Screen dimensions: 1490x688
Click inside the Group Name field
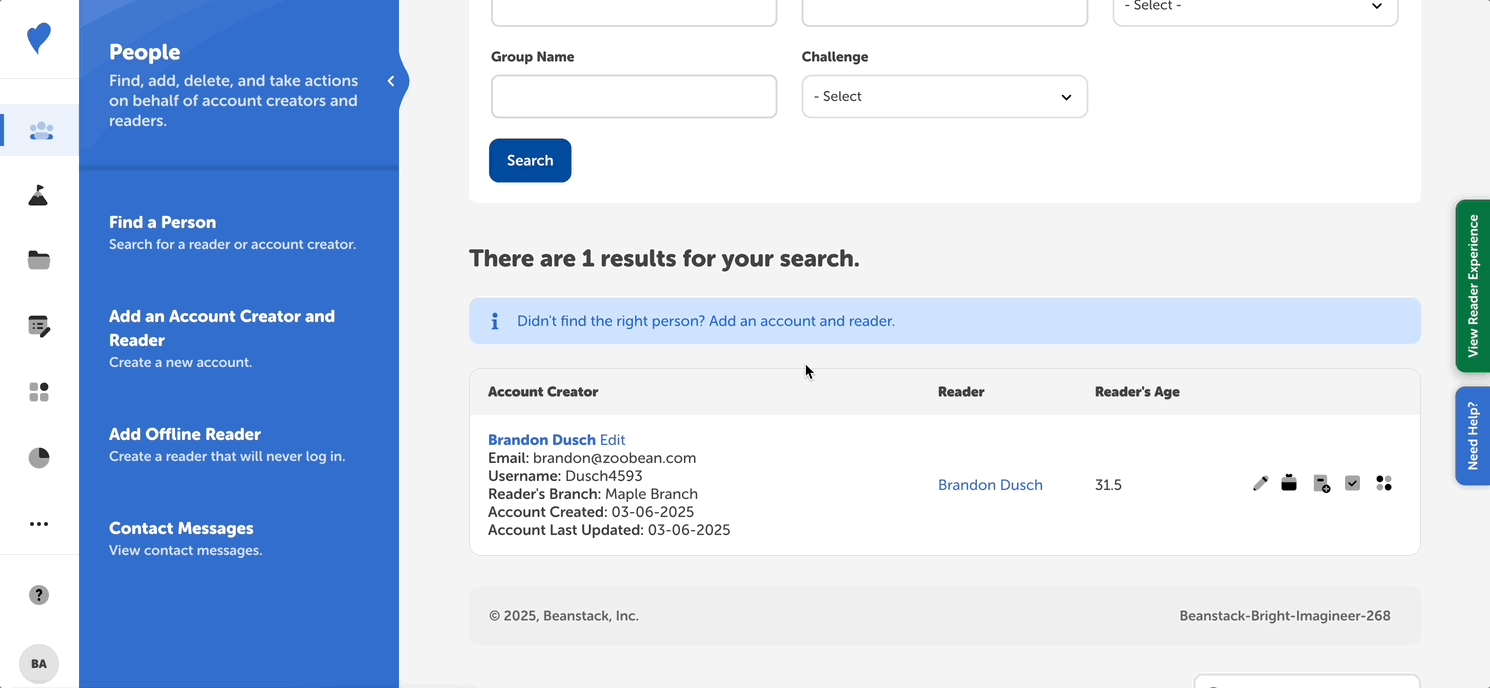pos(633,96)
